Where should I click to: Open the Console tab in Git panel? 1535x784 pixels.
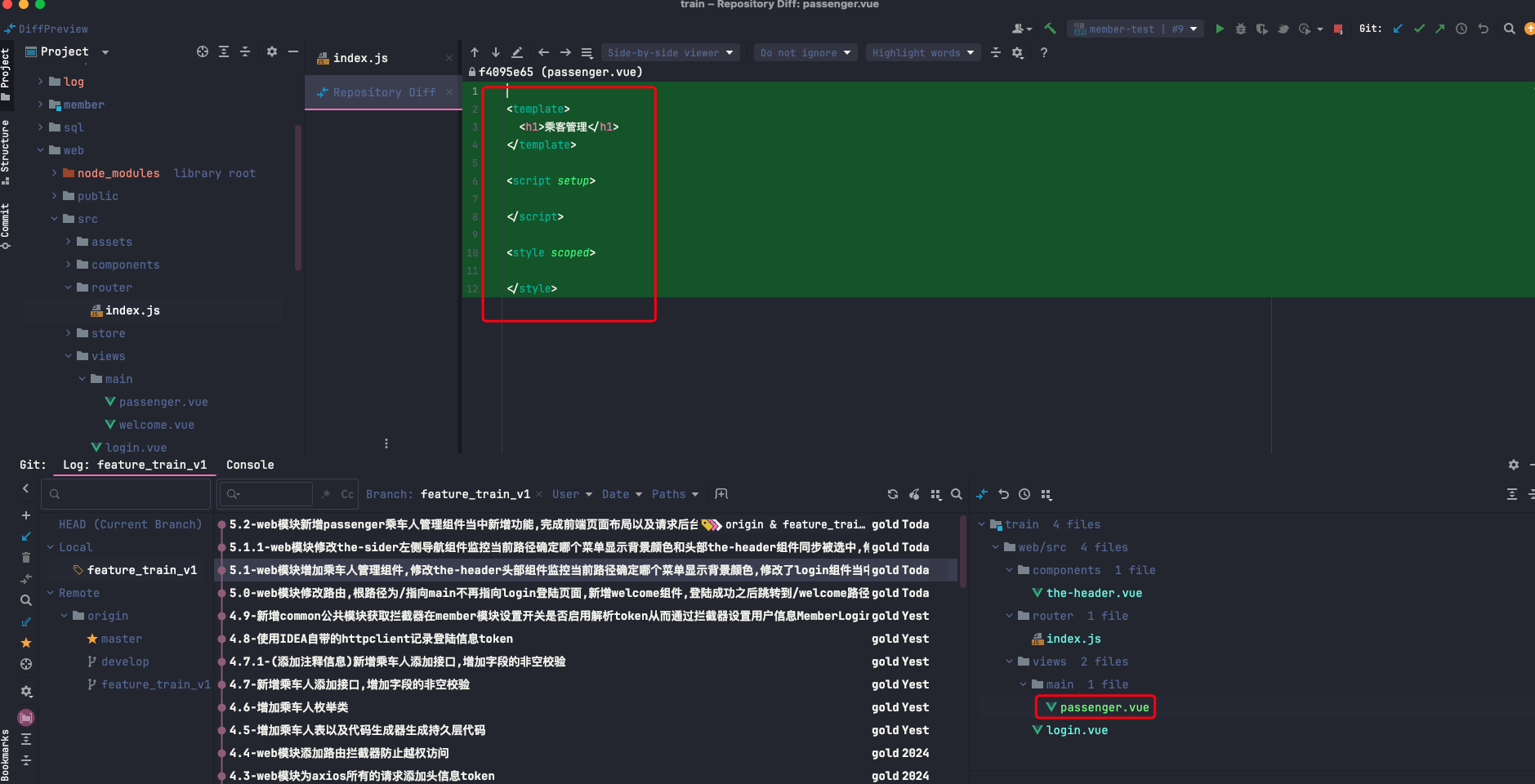click(x=250, y=465)
